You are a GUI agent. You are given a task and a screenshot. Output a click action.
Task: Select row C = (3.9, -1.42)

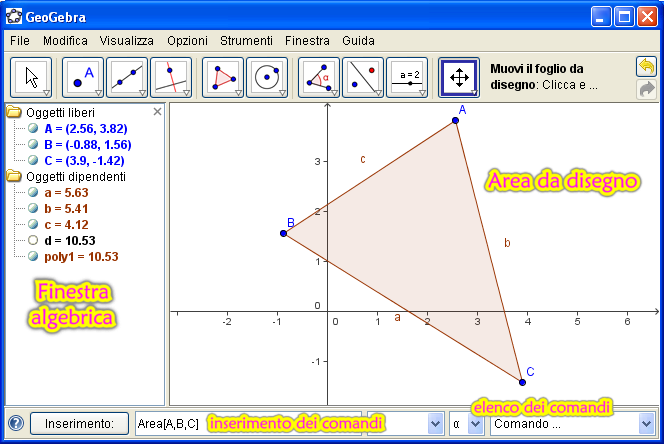click(x=84, y=161)
